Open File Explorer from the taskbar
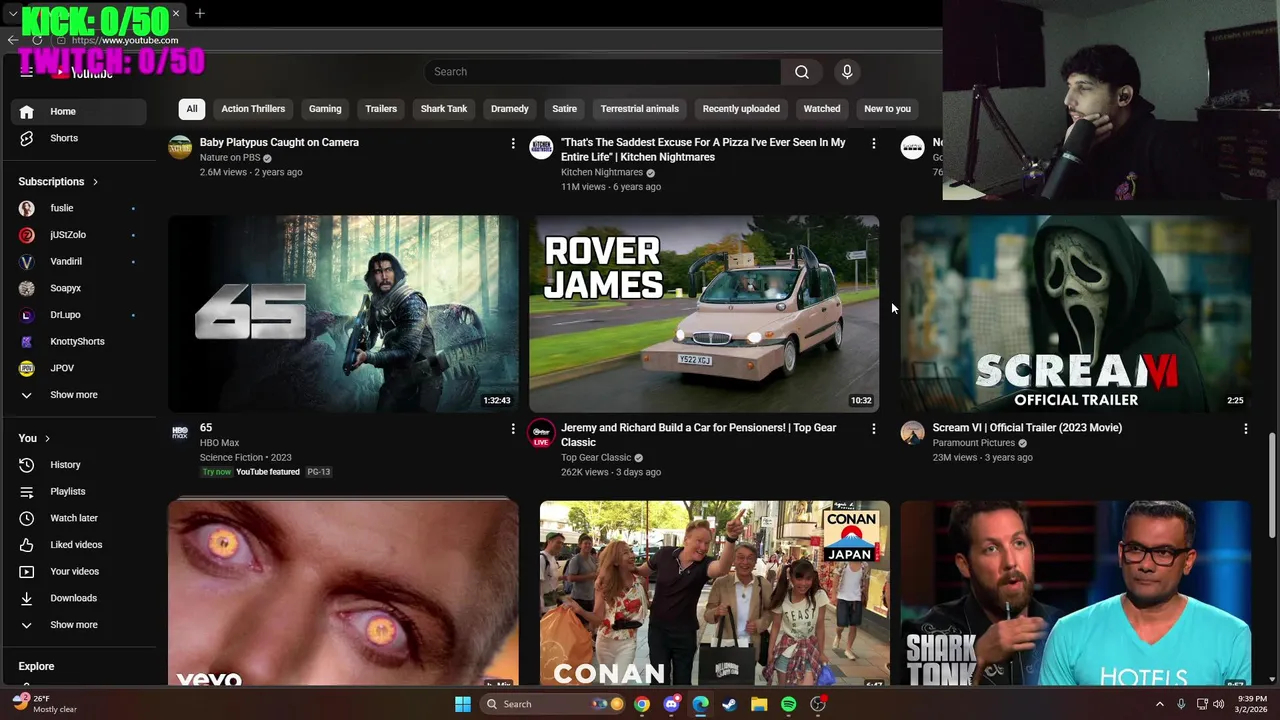This screenshot has height=720, width=1280. tap(759, 704)
